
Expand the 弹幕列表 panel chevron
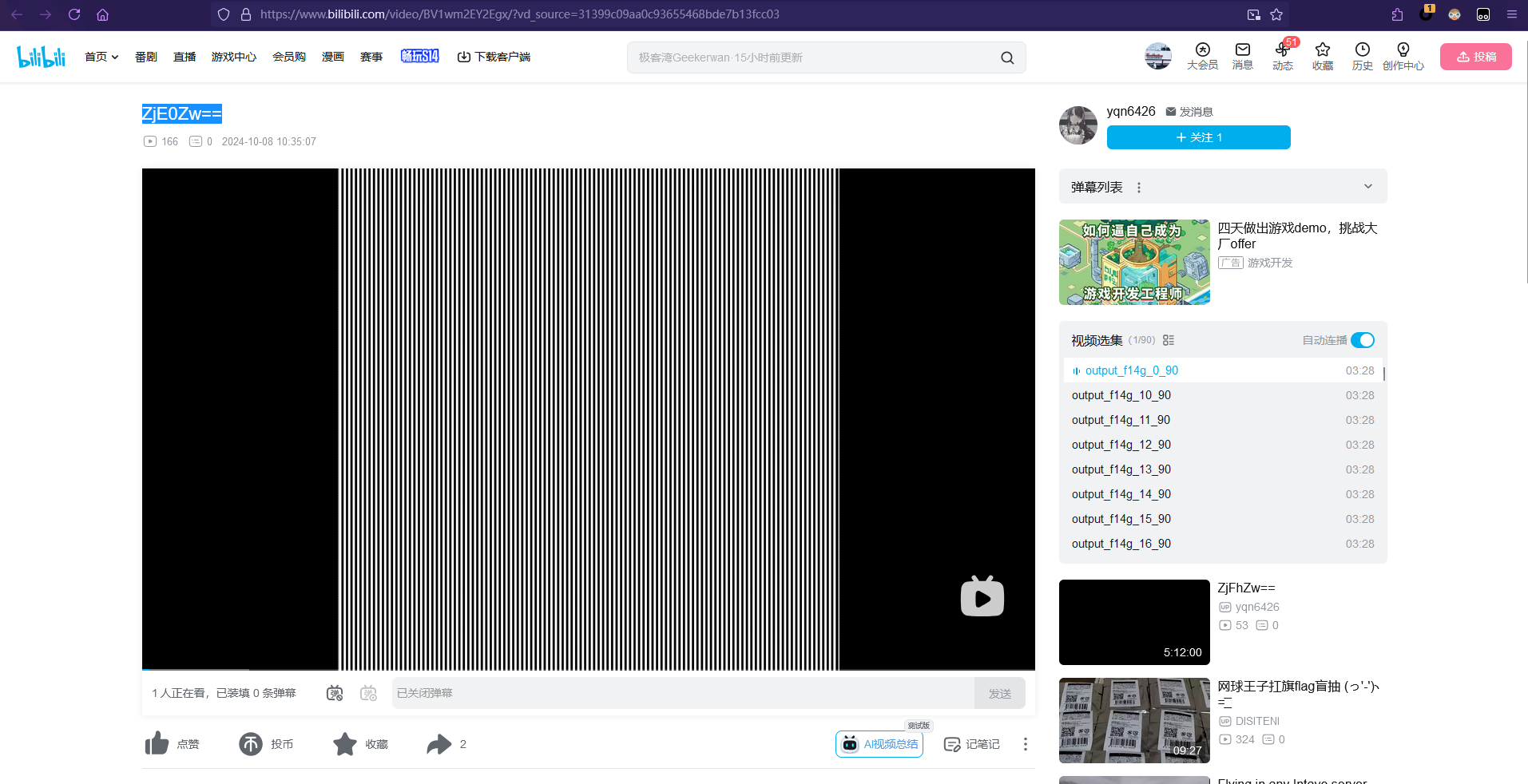tap(1368, 187)
